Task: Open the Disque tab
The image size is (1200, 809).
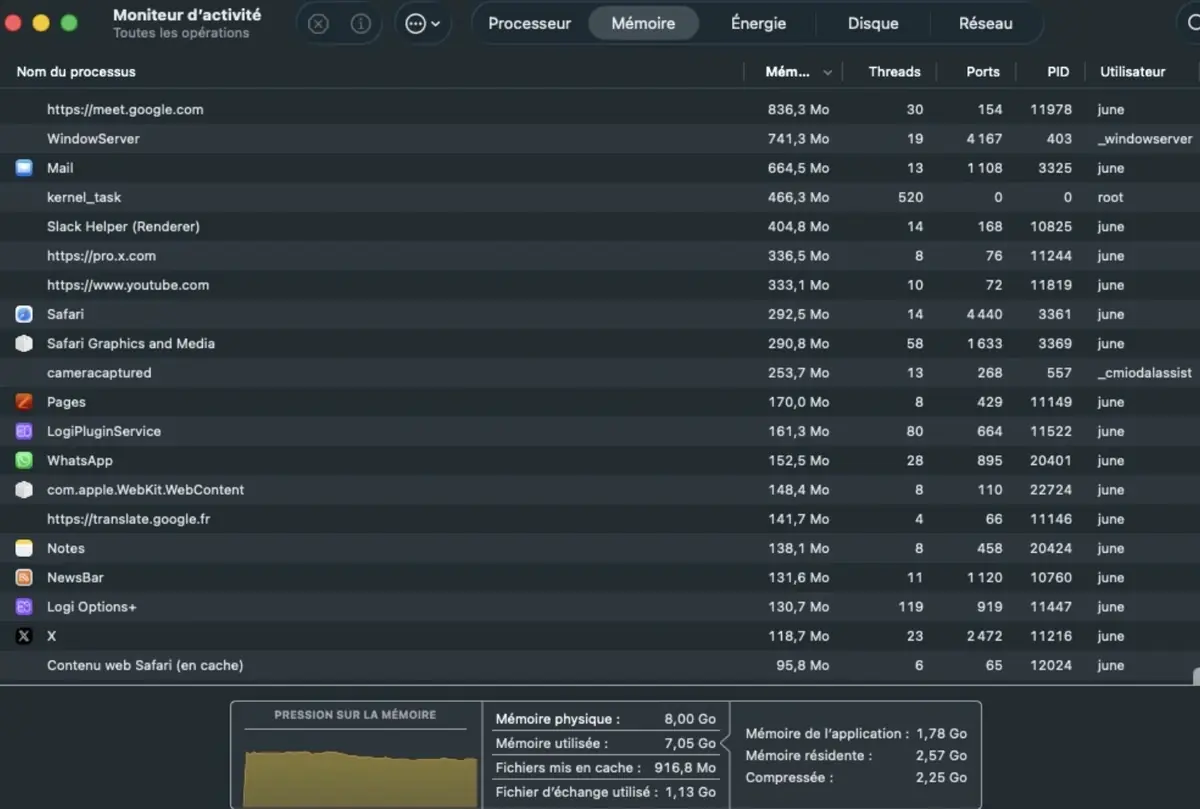Action: [873, 24]
